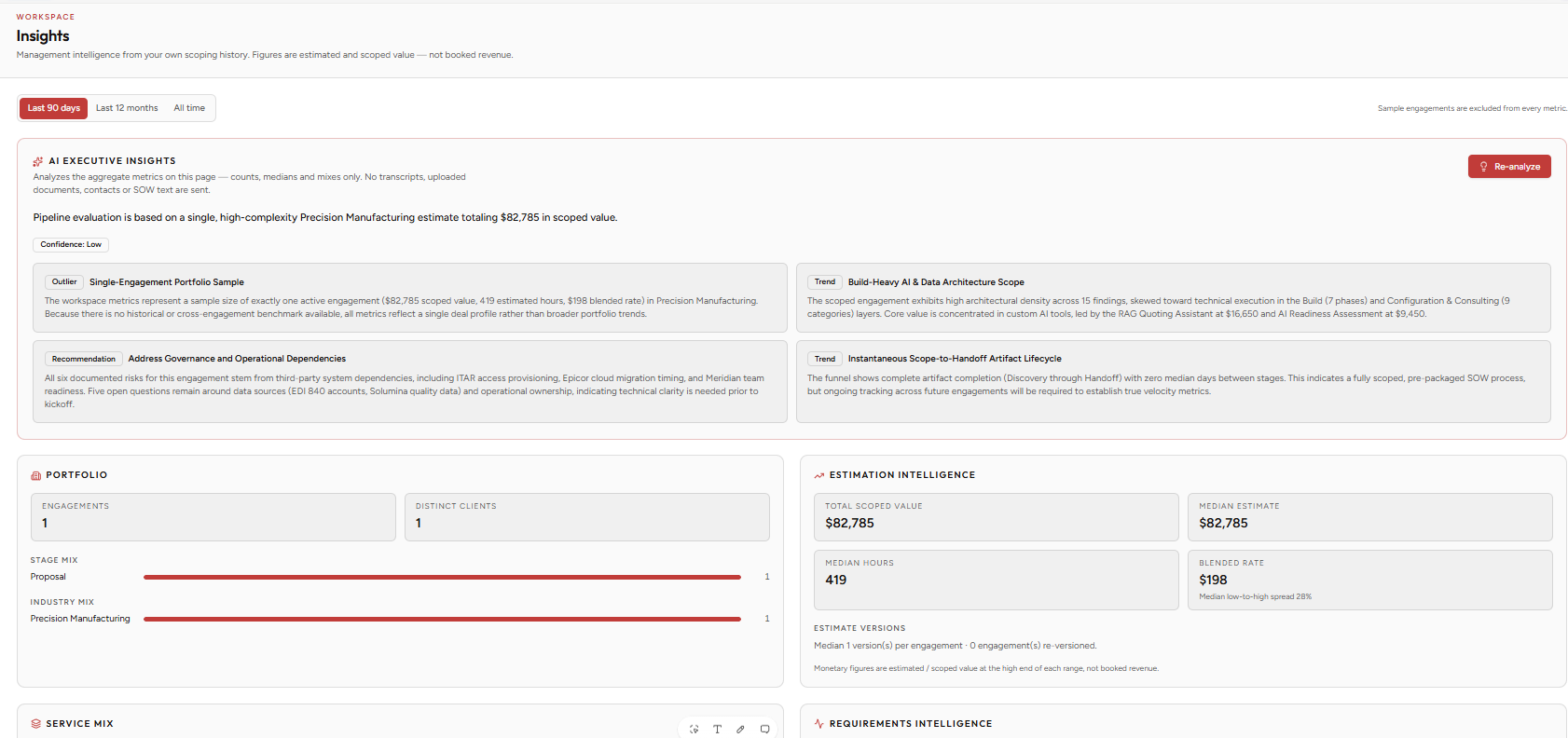Switch to Last 12 months range

(x=127, y=108)
